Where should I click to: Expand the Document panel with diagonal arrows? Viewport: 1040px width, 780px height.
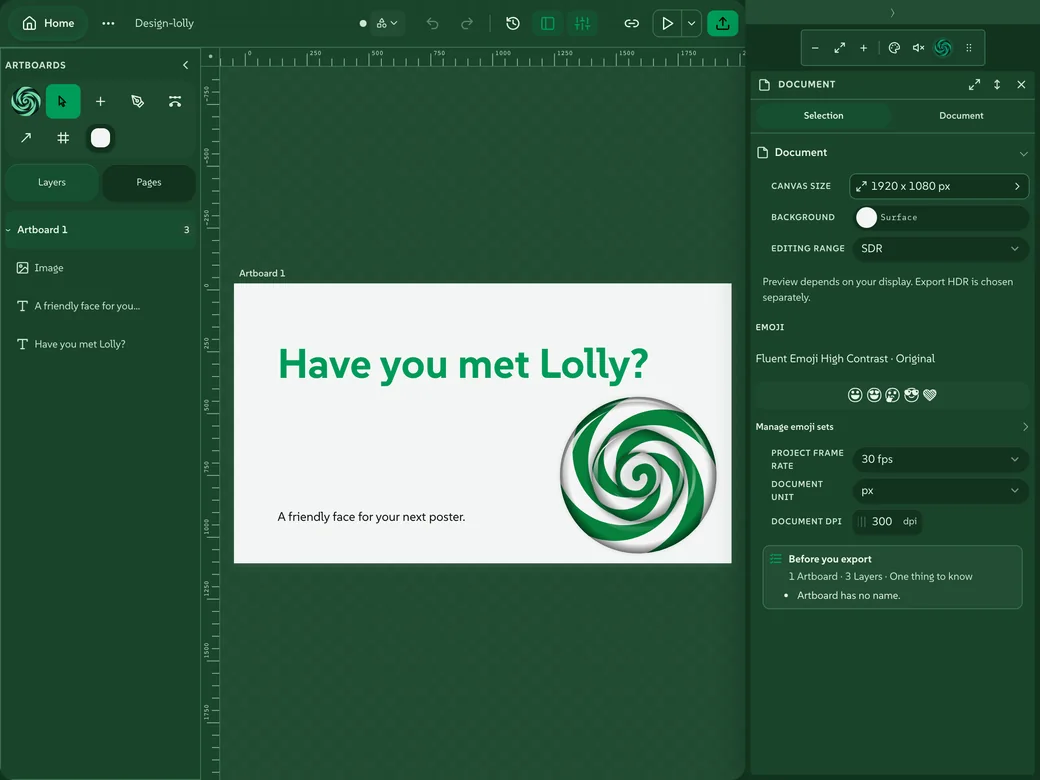[974, 84]
